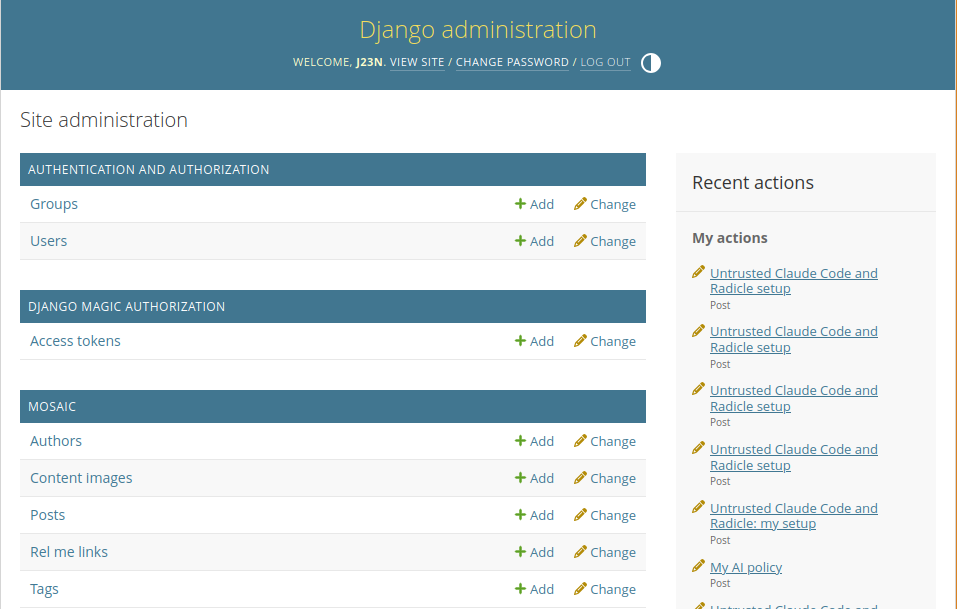Click the Change pencil for Authors
The width and height of the screenshot is (957, 609).
pyautogui.click(x=580, y=441)
